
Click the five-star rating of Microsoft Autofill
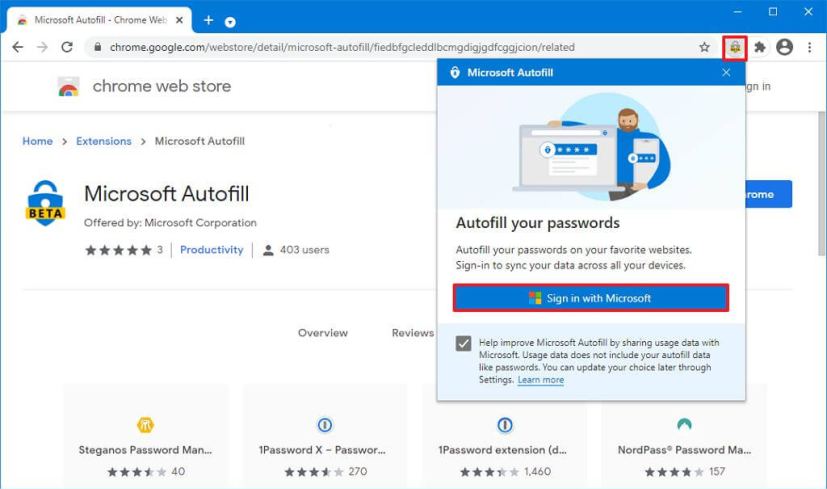click(118, 250)
